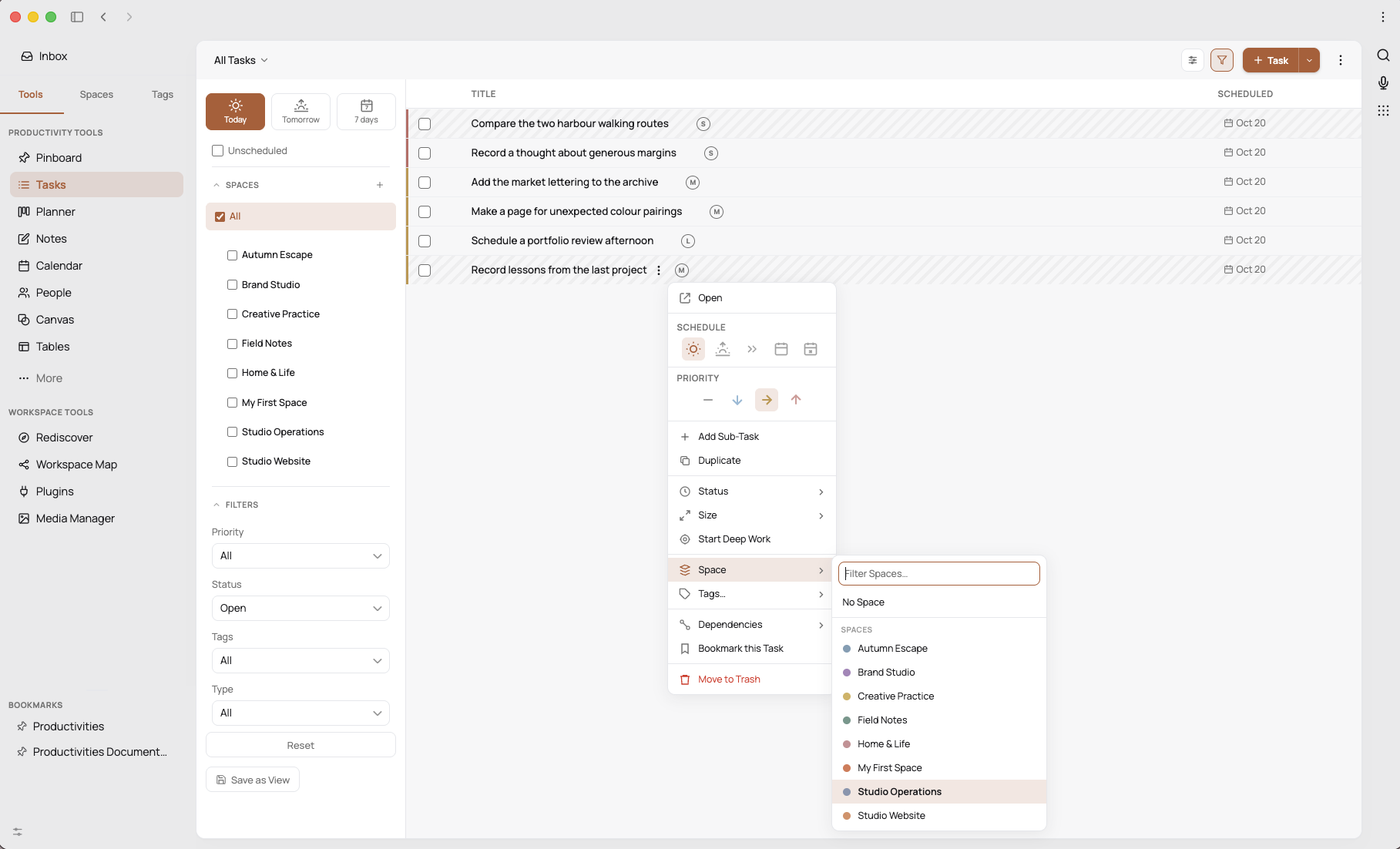
Task: Assign task to Studio Operations space
Action: (939, 792)
